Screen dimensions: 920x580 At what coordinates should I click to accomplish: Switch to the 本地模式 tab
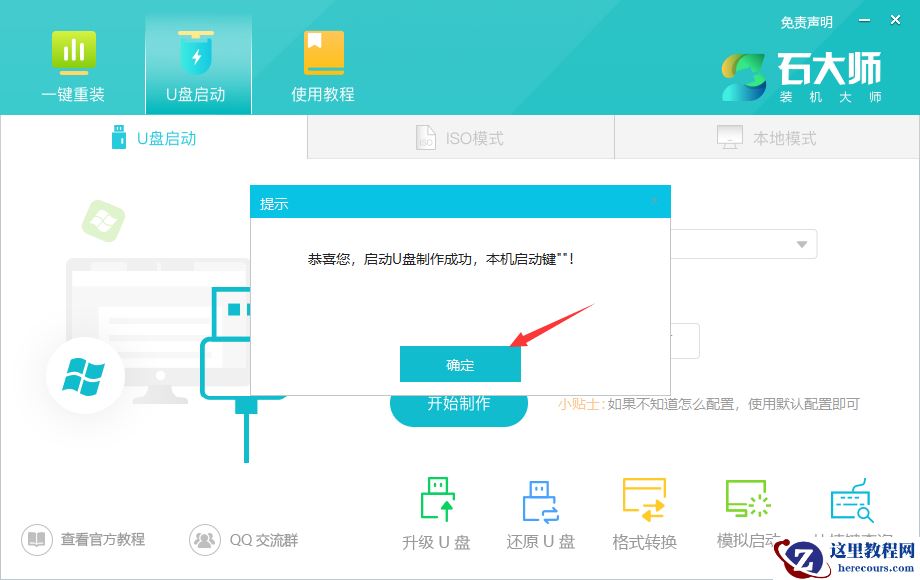pos(766,137)
